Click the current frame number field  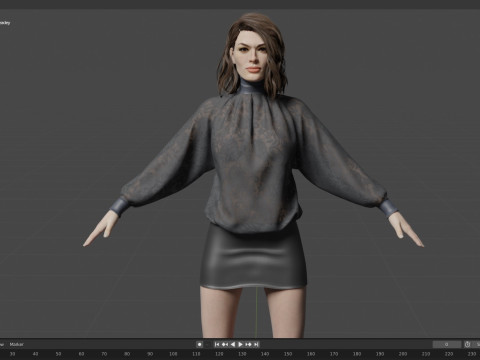pos(447,344)
